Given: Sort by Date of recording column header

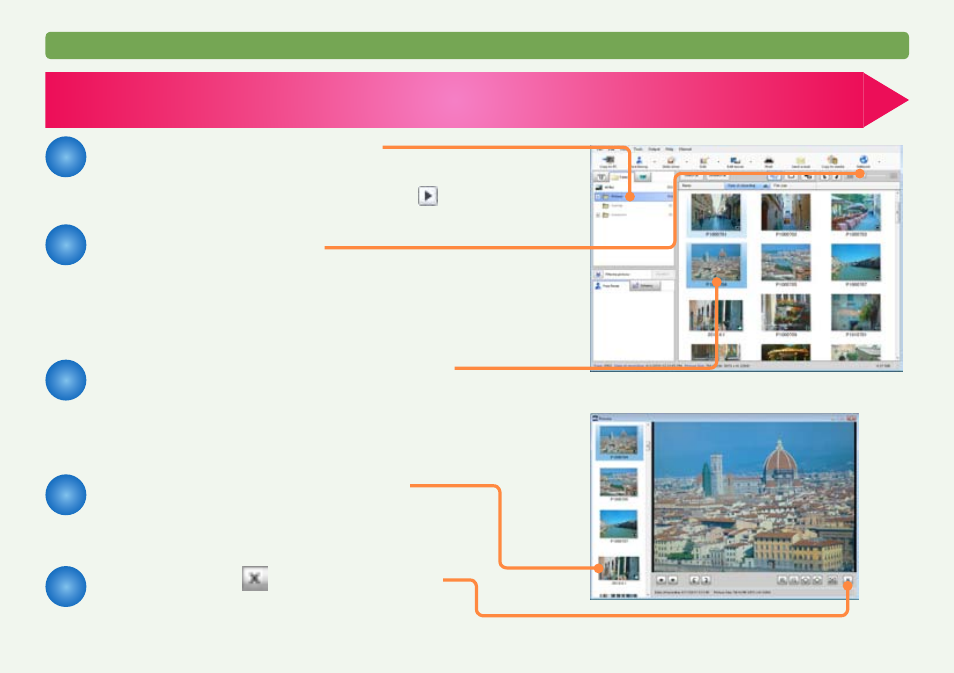Looking at the screenshot, I should coord(746,186).
